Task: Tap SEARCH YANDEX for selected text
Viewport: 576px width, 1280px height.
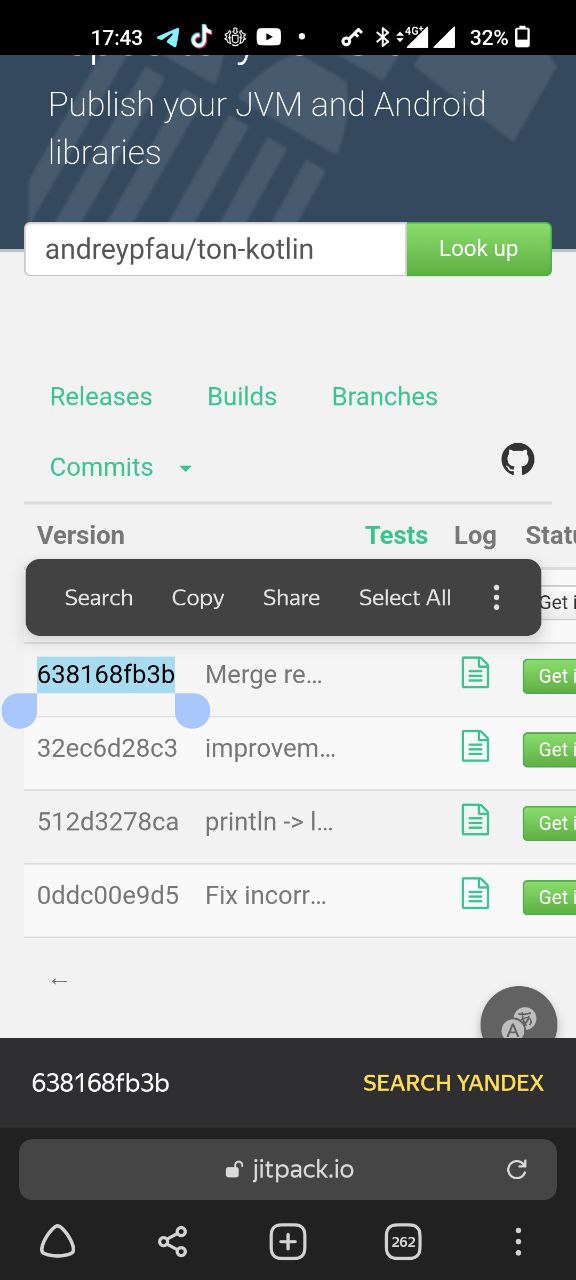Action: tap(453, 1083)
